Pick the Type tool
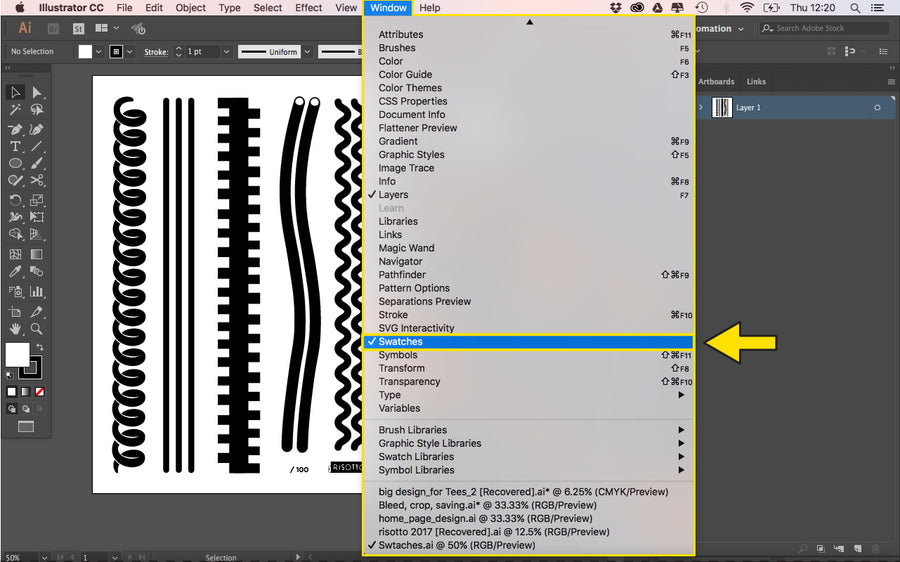Viewport: 900px width, 562px height. [15, 146]
